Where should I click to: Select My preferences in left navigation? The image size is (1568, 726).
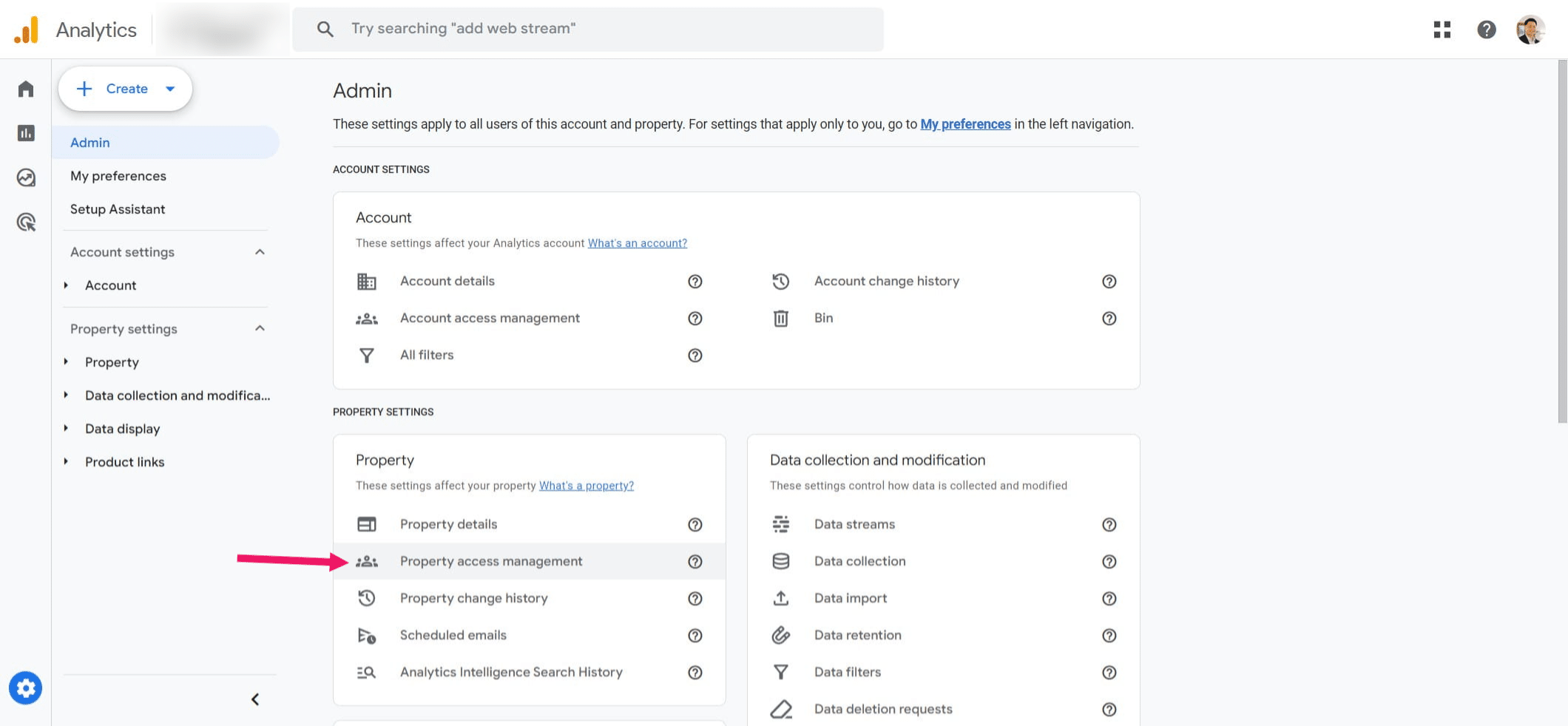(x=118, y=176)
